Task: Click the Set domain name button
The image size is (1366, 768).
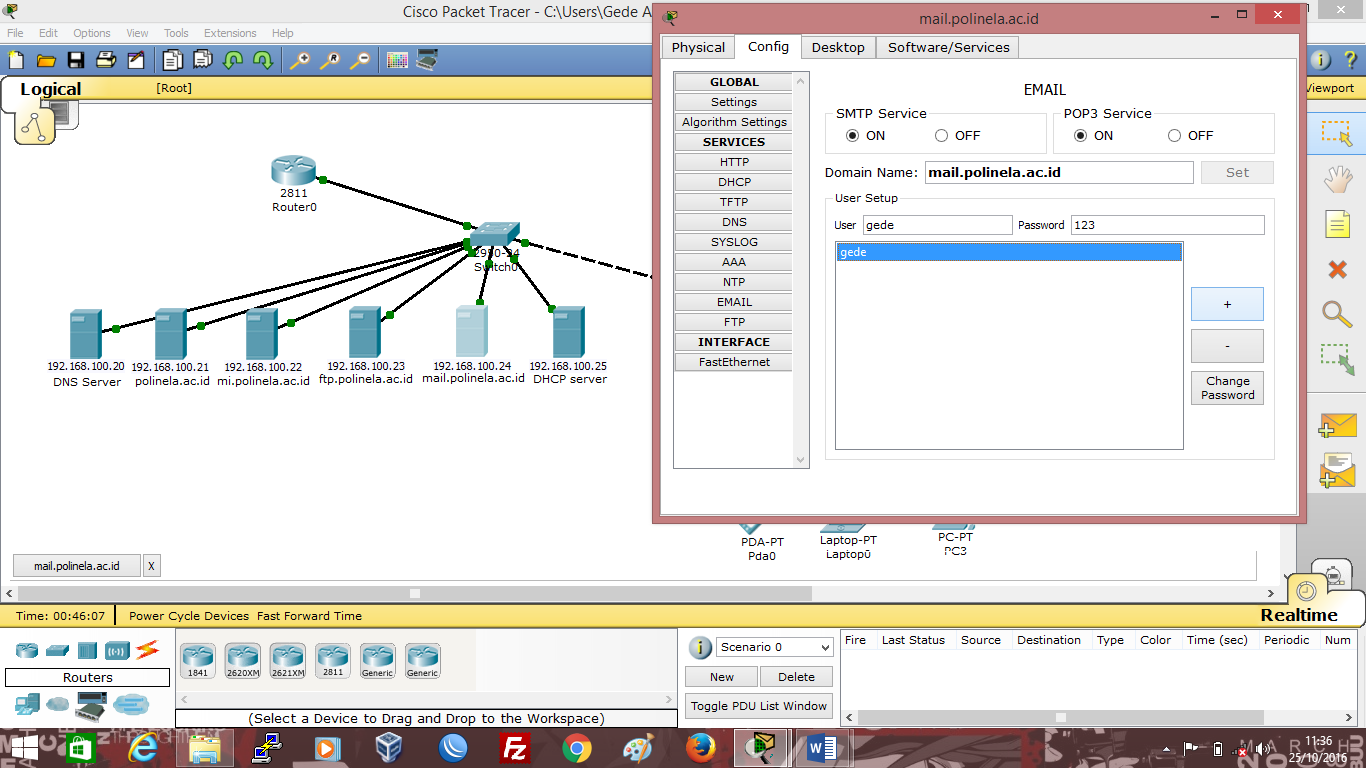Action: (x=1237, y=172)
